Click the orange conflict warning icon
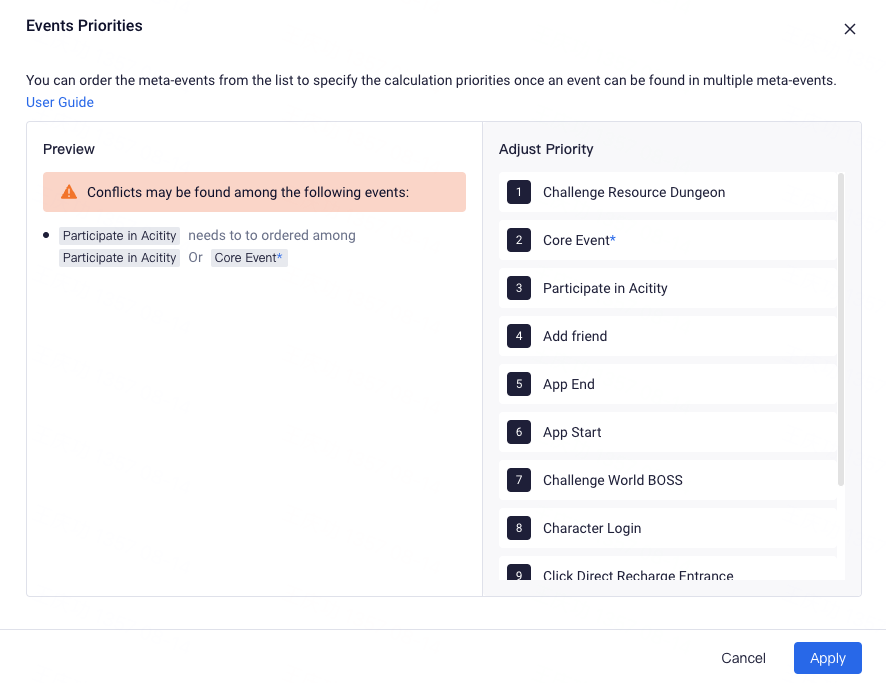This screenshot has width=886, height=683. click(x=69, y=192)
